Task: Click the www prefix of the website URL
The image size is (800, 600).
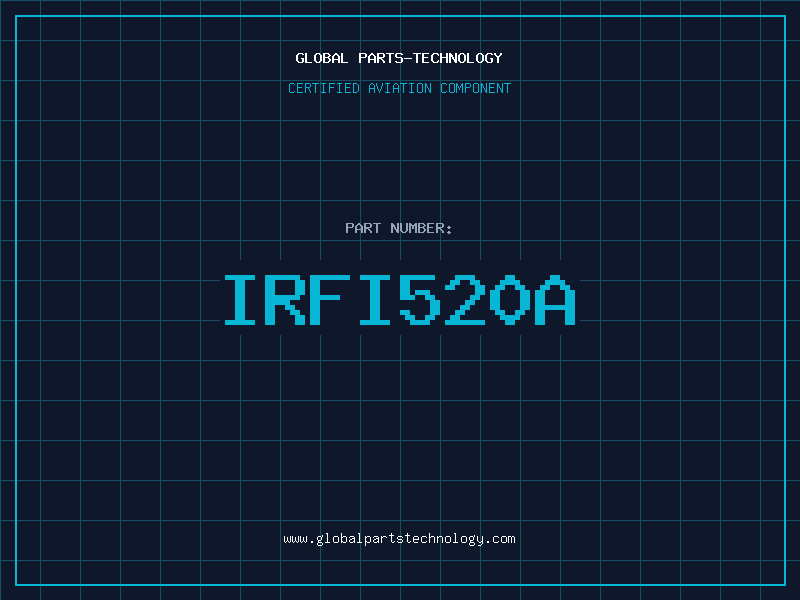Action: (x=295, y=539)
